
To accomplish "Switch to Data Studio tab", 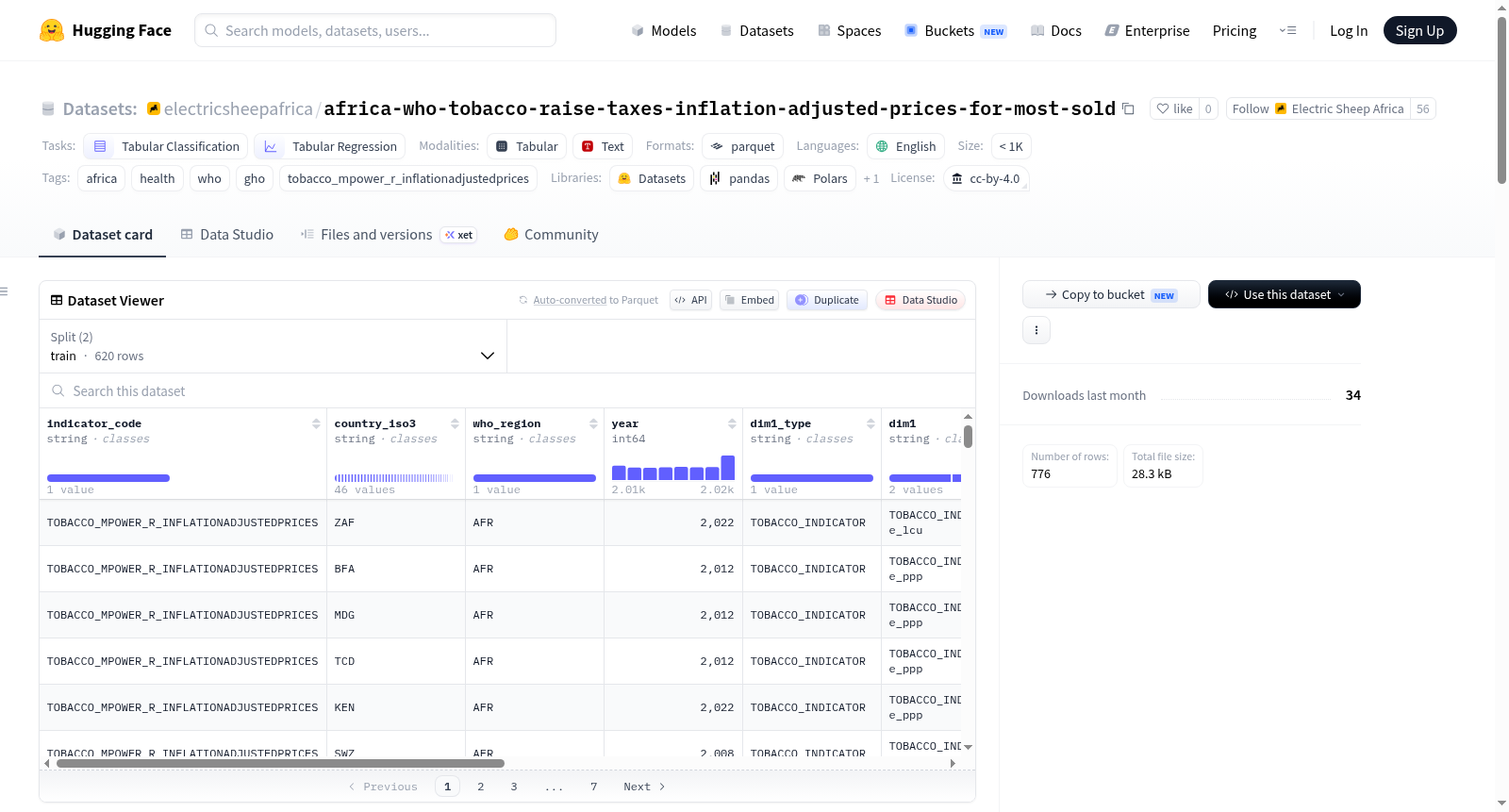I will [x=226, y=235].
